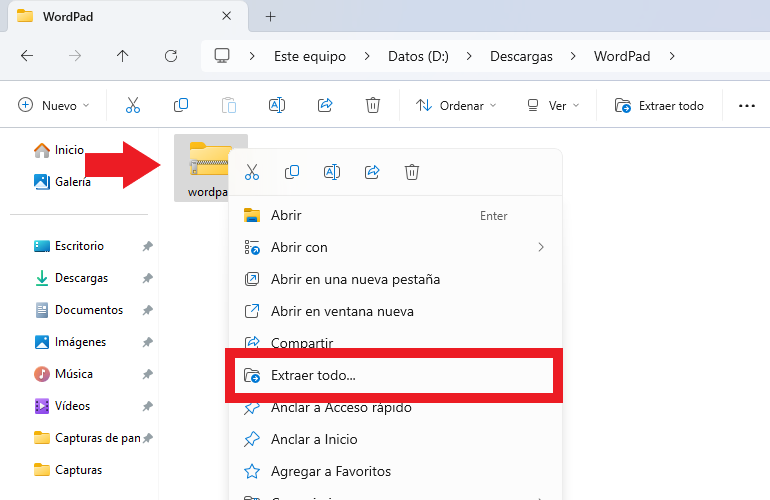Click Delete icon in context menu
The width and height of the screenshot is (770, 500).
412,172
